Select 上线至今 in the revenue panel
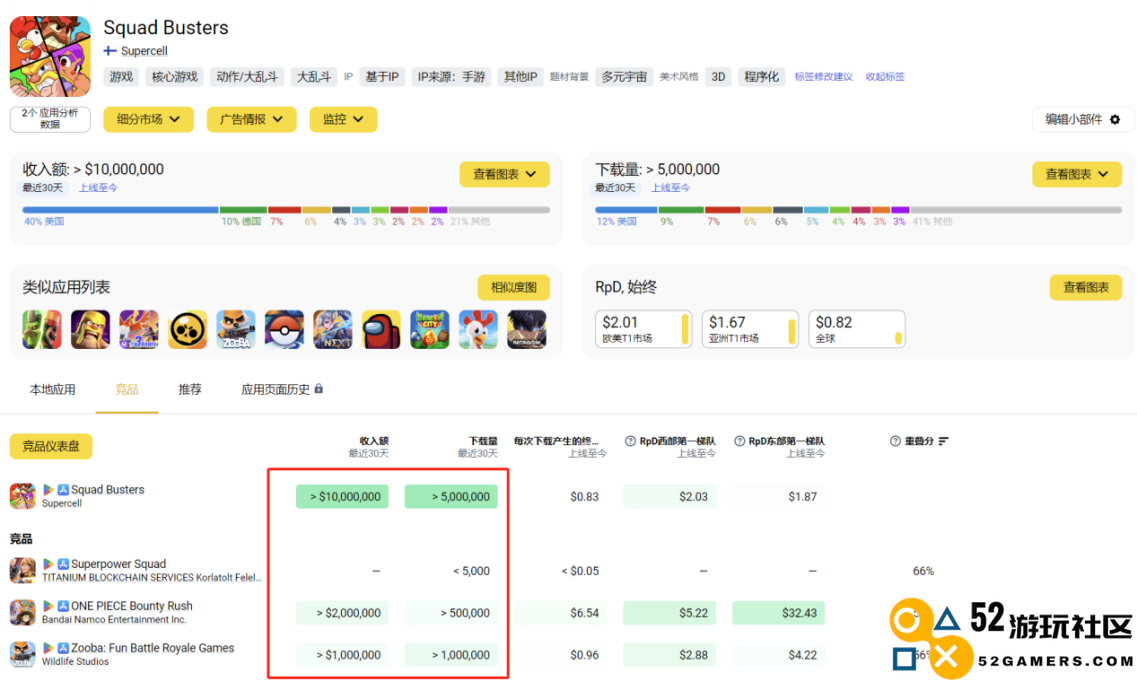Viewport: 1137px width, 681px height. 98,188
